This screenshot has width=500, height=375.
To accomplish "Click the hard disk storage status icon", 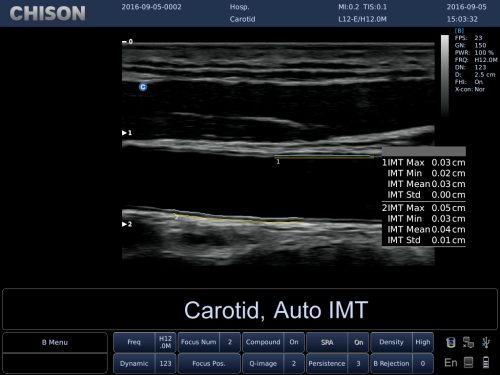I will (x=451, y=342).
